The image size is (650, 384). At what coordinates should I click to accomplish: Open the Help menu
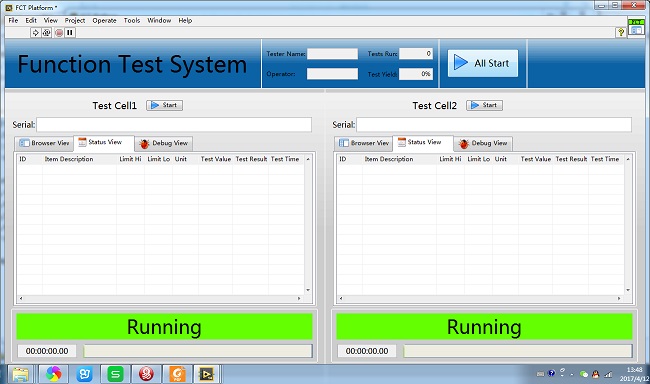click(x=185, y=20)
